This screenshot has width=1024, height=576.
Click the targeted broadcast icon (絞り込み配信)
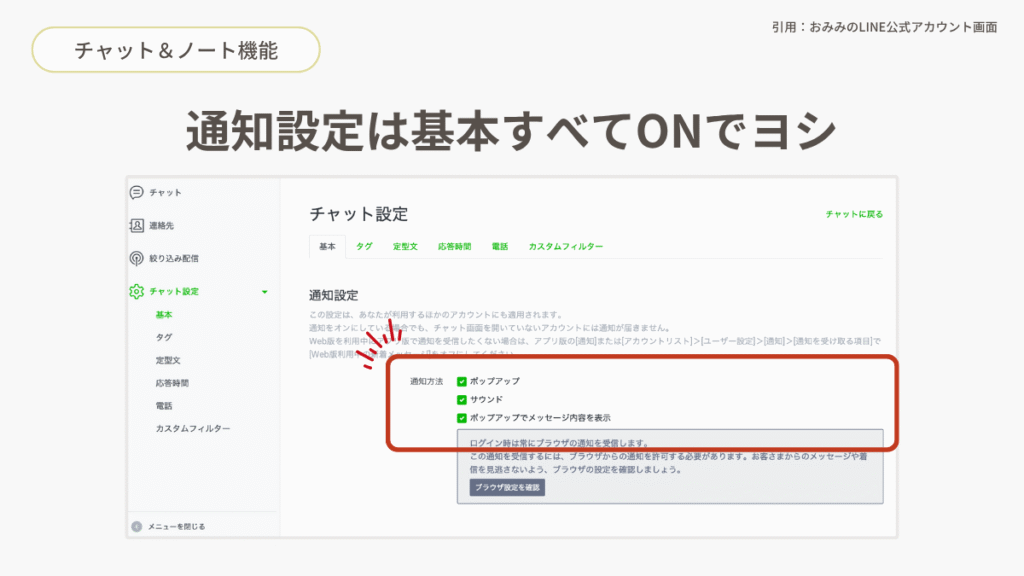[x=137, y=258]
